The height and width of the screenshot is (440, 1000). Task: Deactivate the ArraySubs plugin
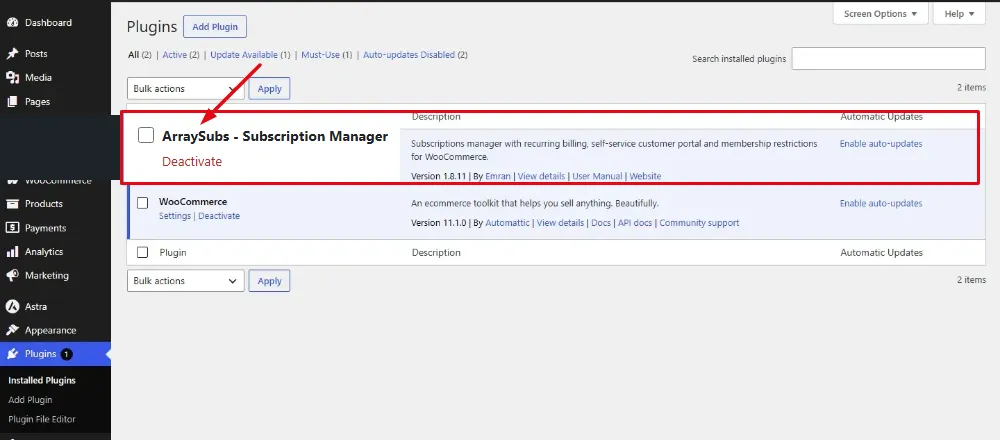point(192,161)
